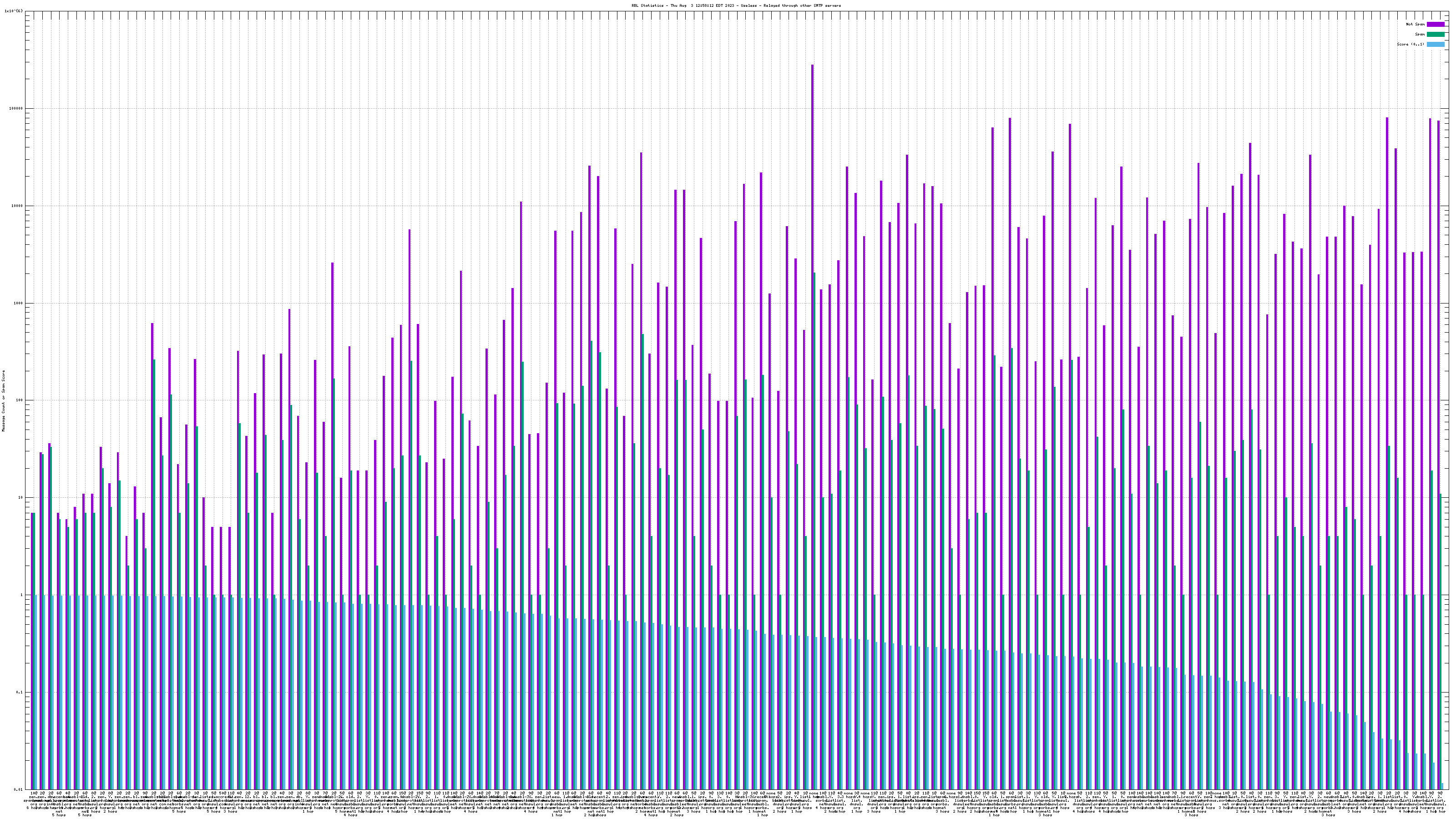Click the 0.01 y-axis tick label
This screenshot has height=819, width=1456.
click(19, 789)
